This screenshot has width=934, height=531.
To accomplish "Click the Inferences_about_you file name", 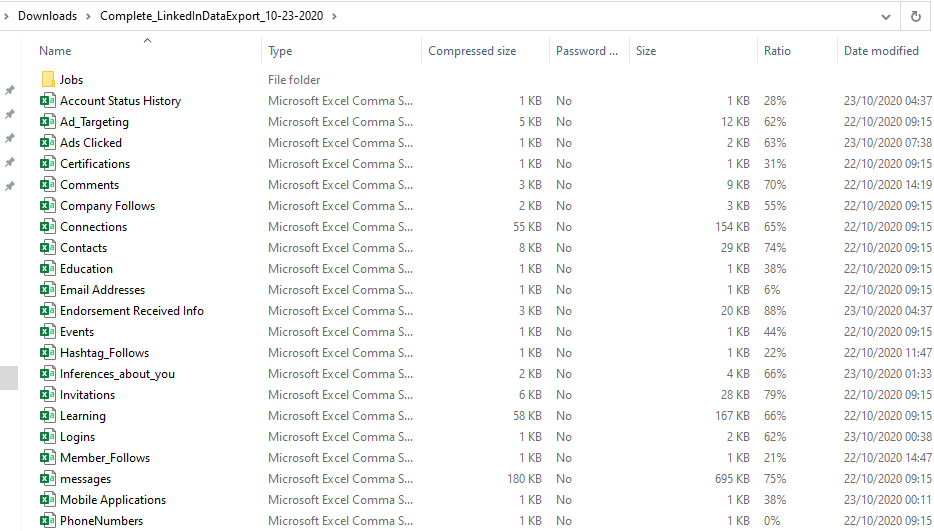I will click(117, 374).
